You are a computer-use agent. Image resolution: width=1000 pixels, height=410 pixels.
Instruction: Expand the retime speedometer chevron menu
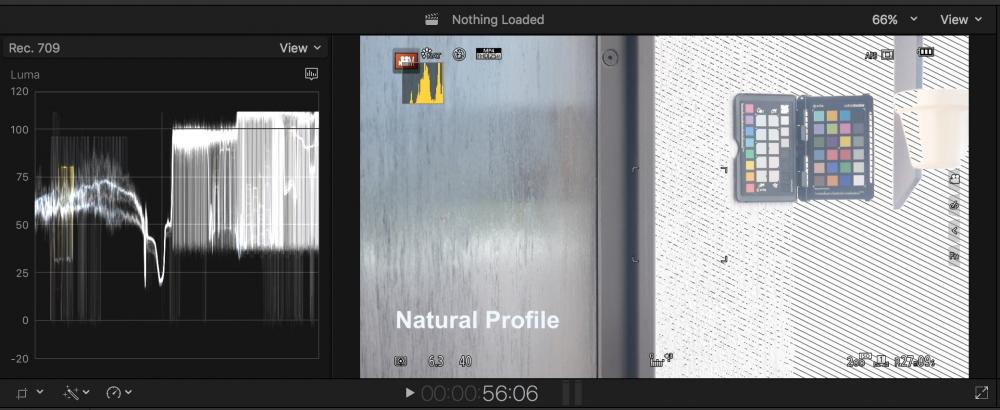129,393
